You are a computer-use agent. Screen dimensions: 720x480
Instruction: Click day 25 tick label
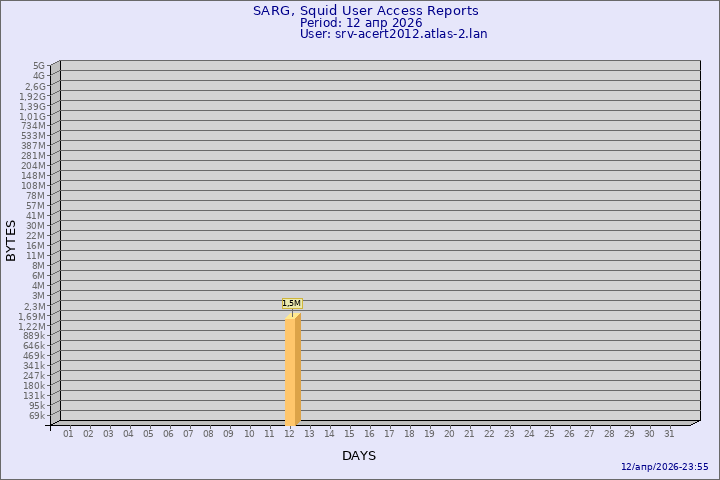point(549,433)
